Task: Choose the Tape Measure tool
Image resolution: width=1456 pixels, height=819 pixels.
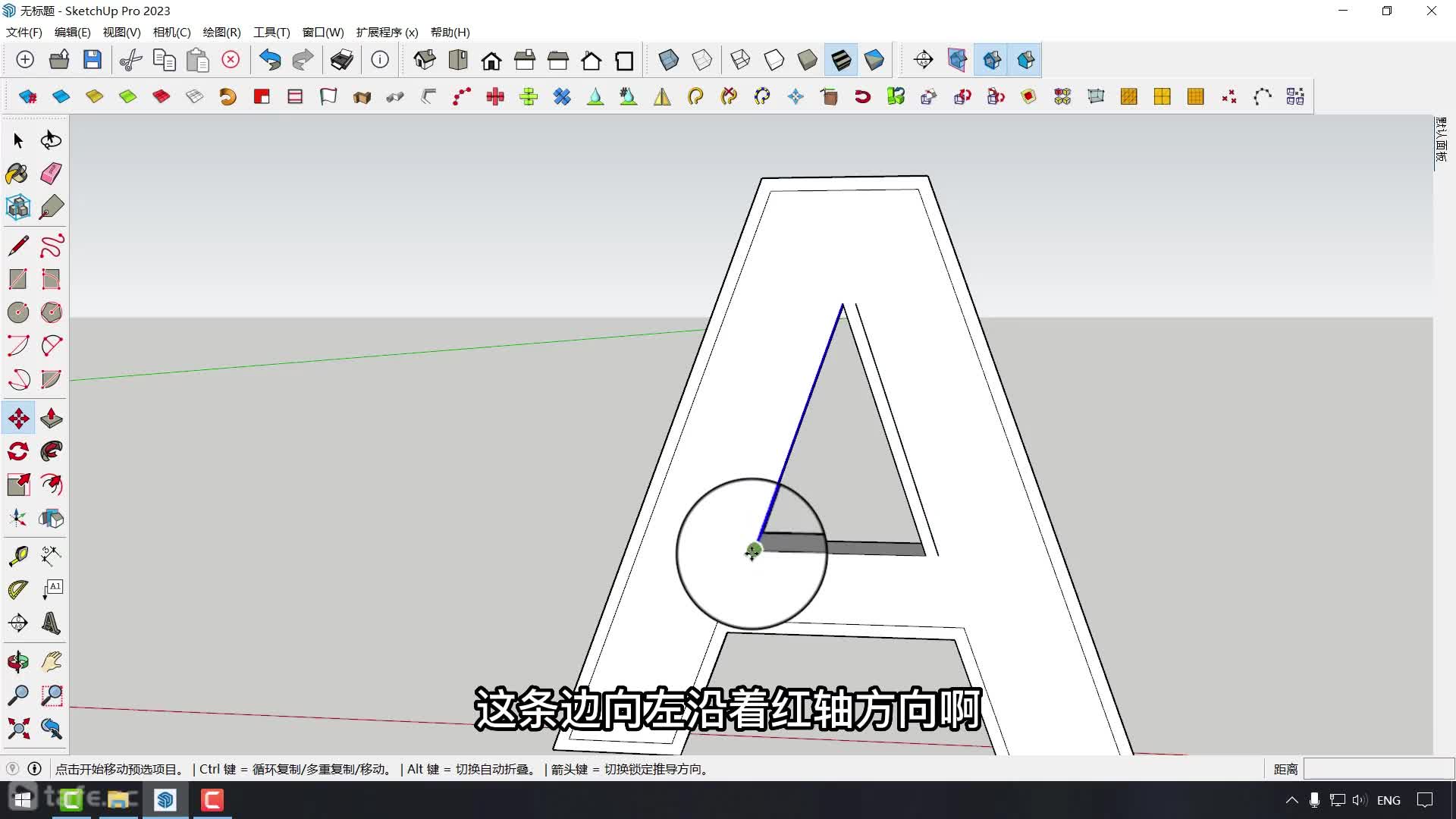Action: pyautogui.click(x=18, y=556)
